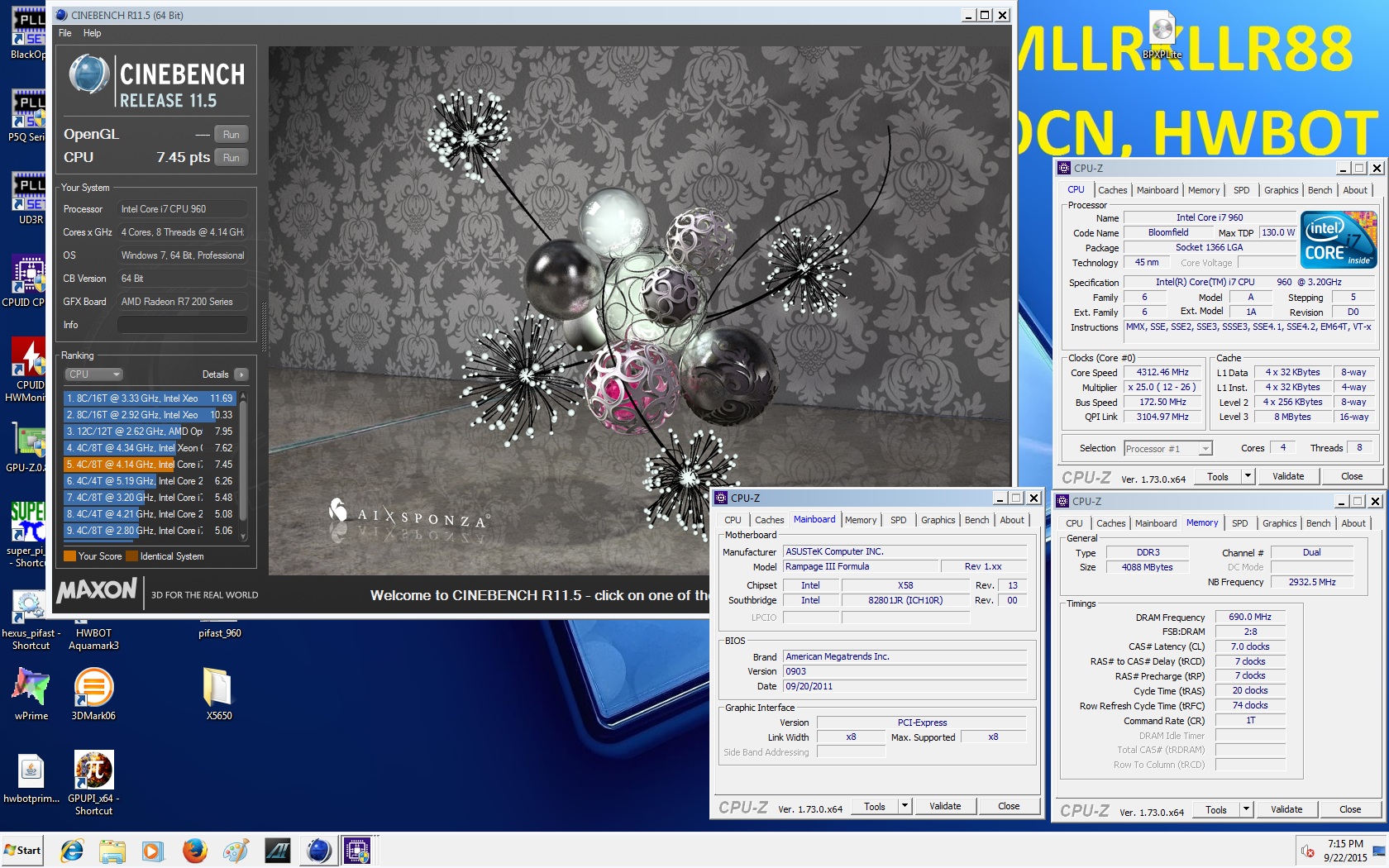
Task: Click the Cinebench ranking list scrollbar
Action: (243, 467)
